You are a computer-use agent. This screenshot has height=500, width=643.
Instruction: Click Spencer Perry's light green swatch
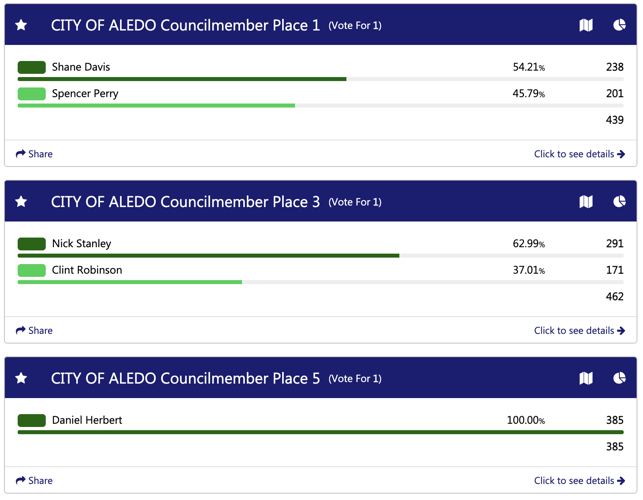pyautogui.click(x=32, y=94)
